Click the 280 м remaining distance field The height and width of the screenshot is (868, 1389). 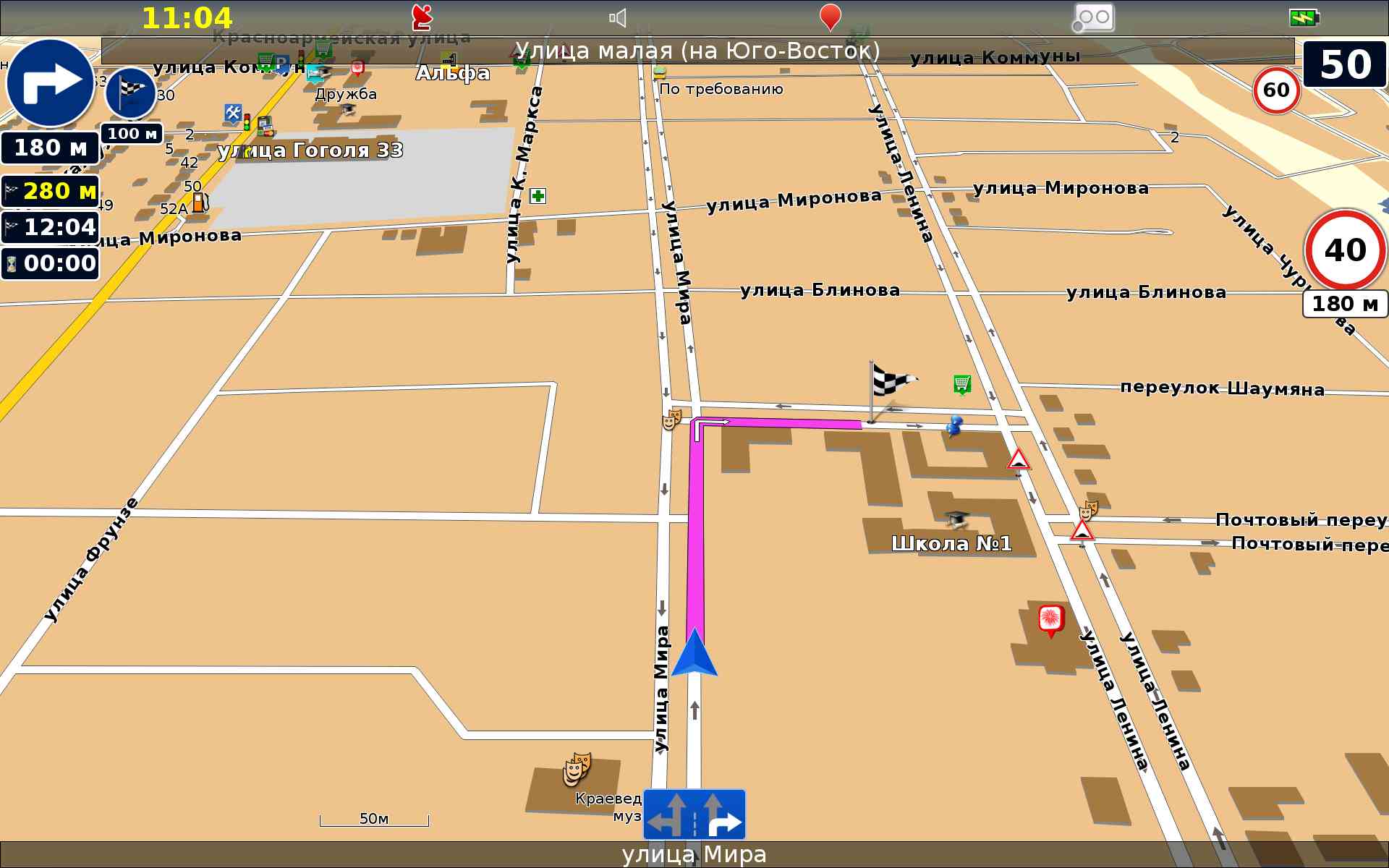tap(50, 191)
